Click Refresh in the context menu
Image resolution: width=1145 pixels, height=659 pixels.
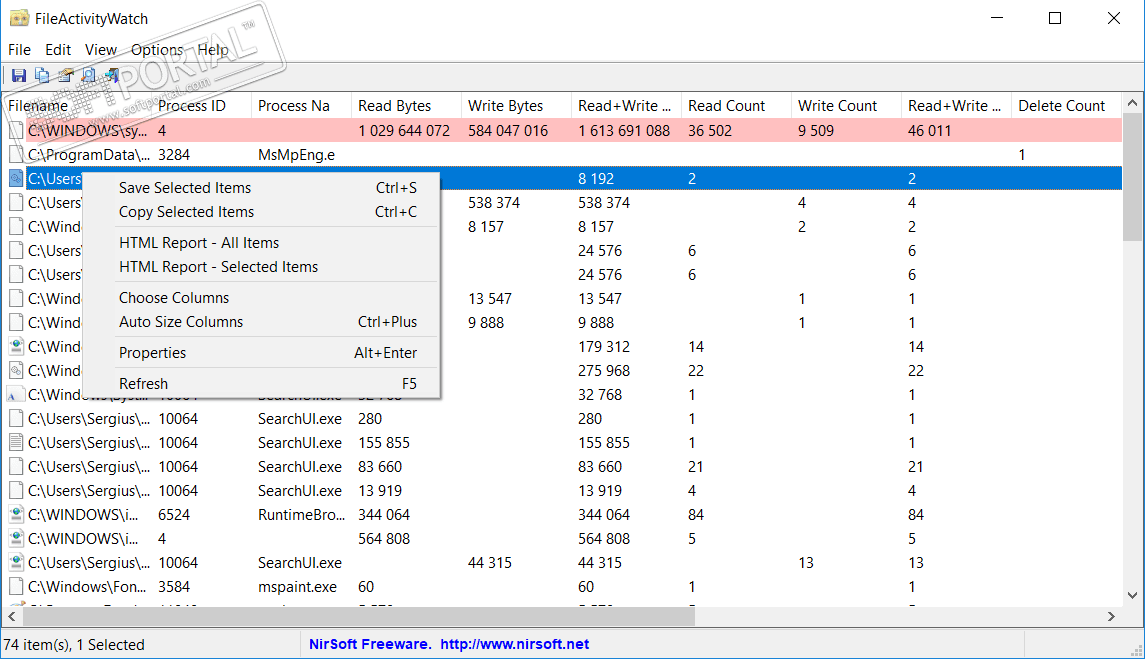[x=261, y=384]
